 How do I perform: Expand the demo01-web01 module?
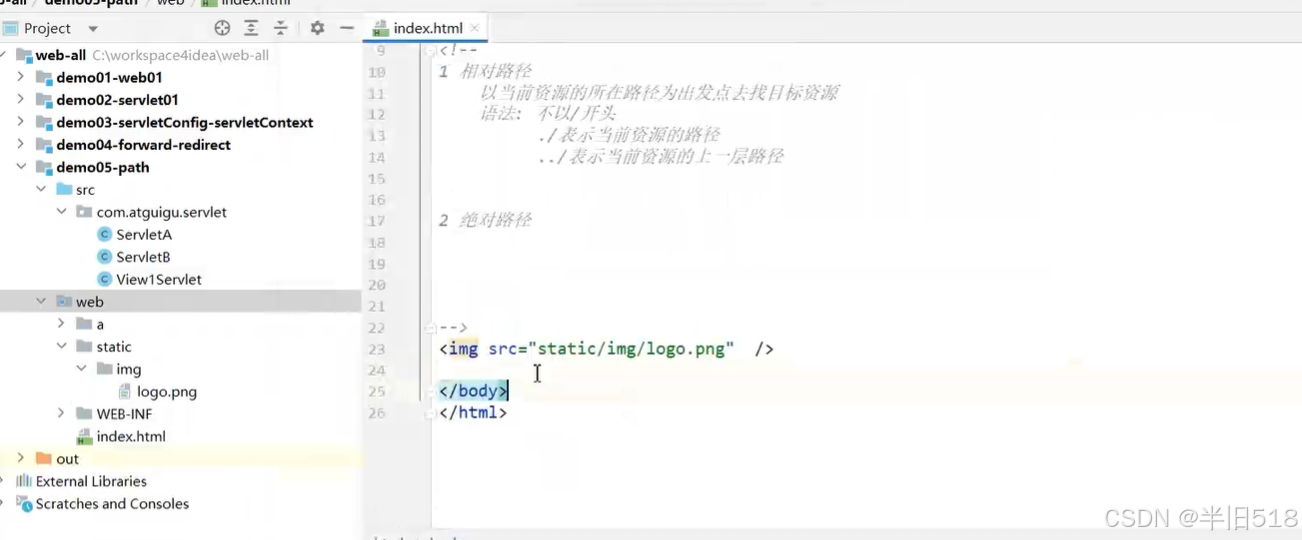pyautogui.click(x=21, y=77)
